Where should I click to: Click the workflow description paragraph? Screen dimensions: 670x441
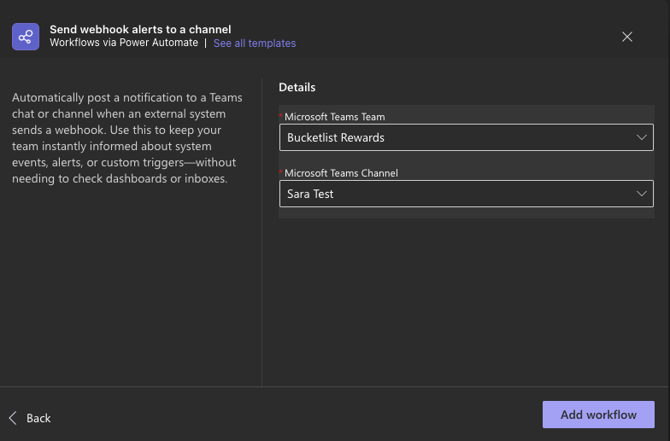(126, 138)
